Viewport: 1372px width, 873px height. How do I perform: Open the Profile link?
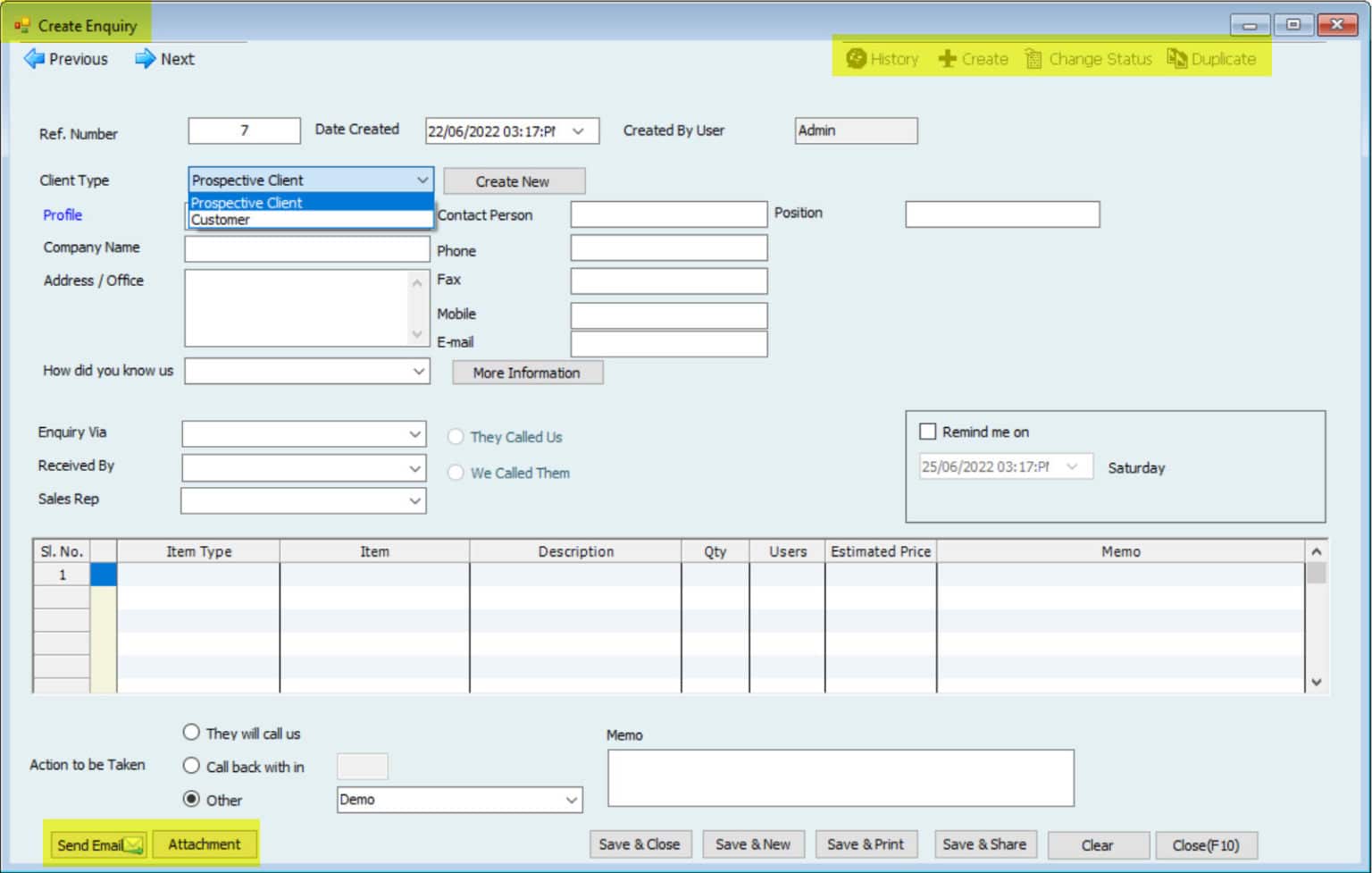pyautogui.click(x=63, y=214)
